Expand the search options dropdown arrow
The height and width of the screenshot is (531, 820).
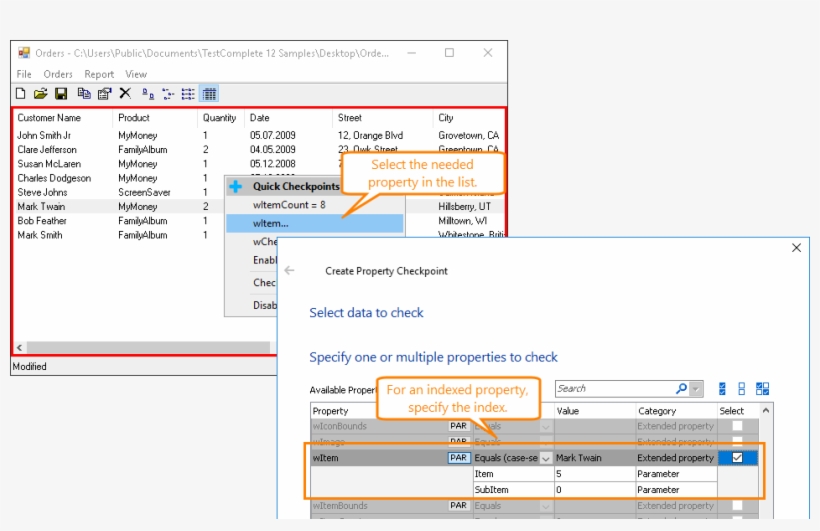(696, 389)
